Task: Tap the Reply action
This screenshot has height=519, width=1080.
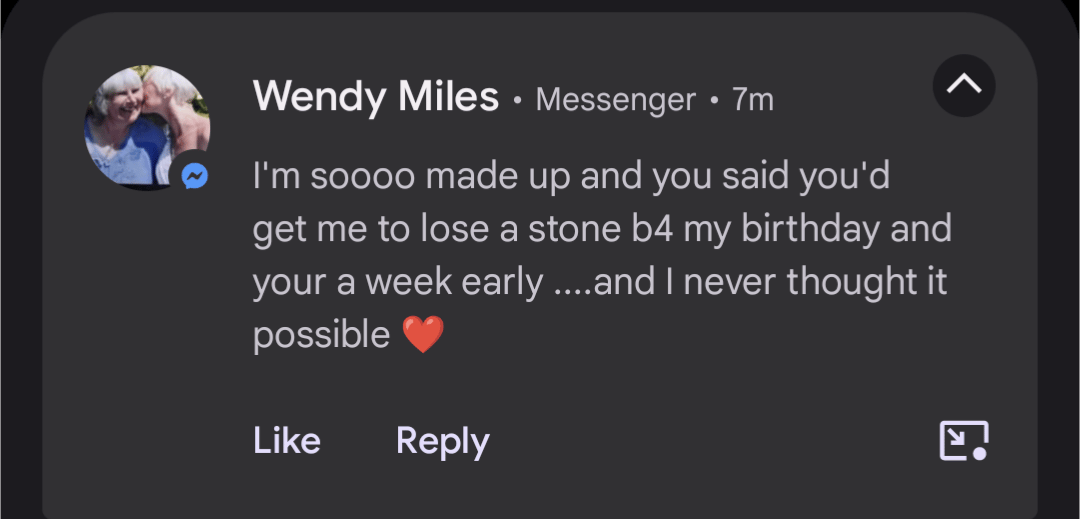Action: click(442, 441)
